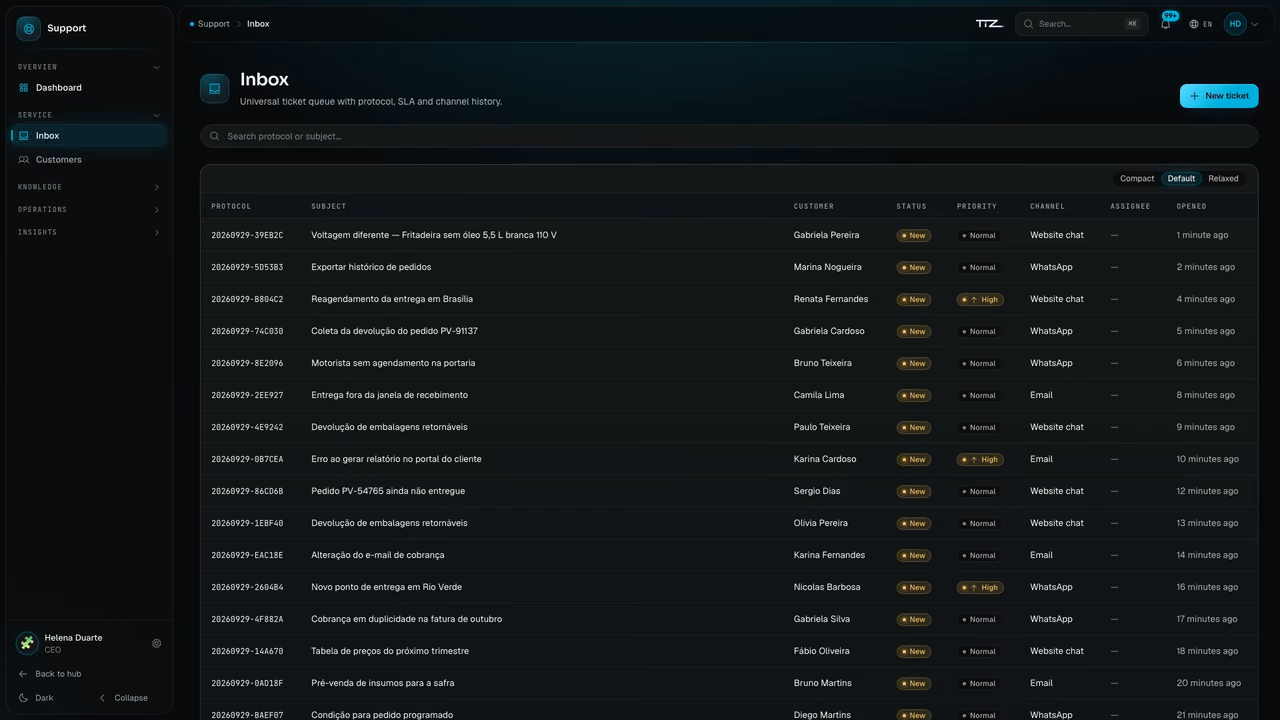Viewport: 1280px width, 720px height.
Task: Open the HD user account dropdown
Action: pos(1241,24)
